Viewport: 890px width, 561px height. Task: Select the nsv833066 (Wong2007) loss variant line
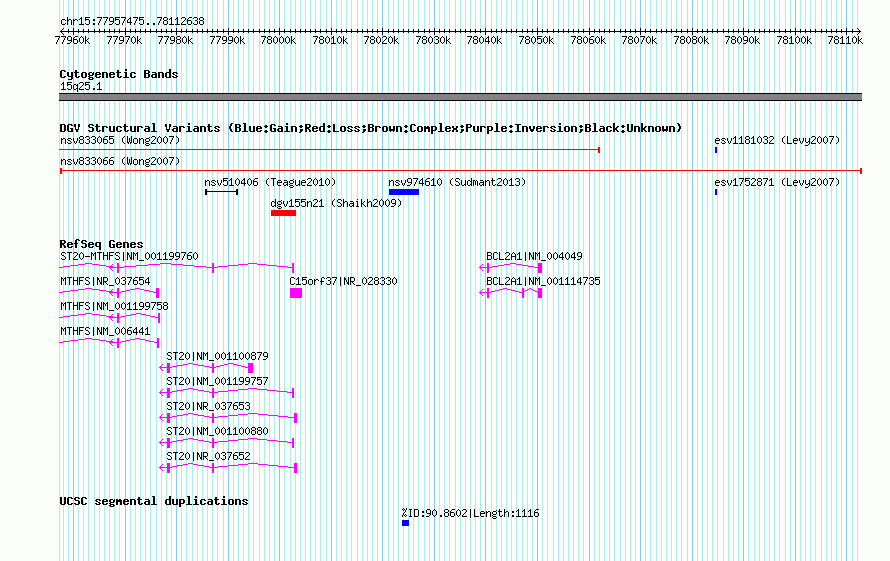pyautogui.click(x=461, y=170)
